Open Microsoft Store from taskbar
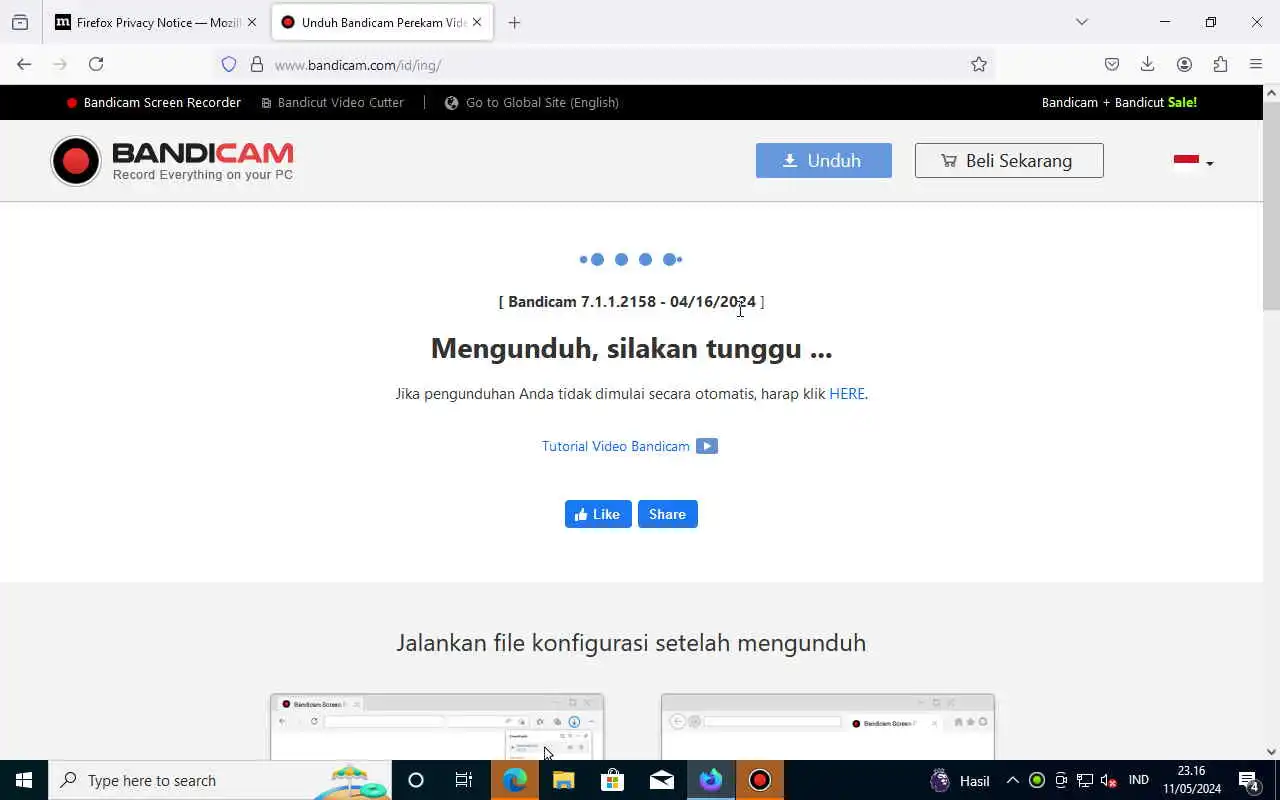Image resolution: width=1280 pixels, height=800 pixels. [612, 780]
